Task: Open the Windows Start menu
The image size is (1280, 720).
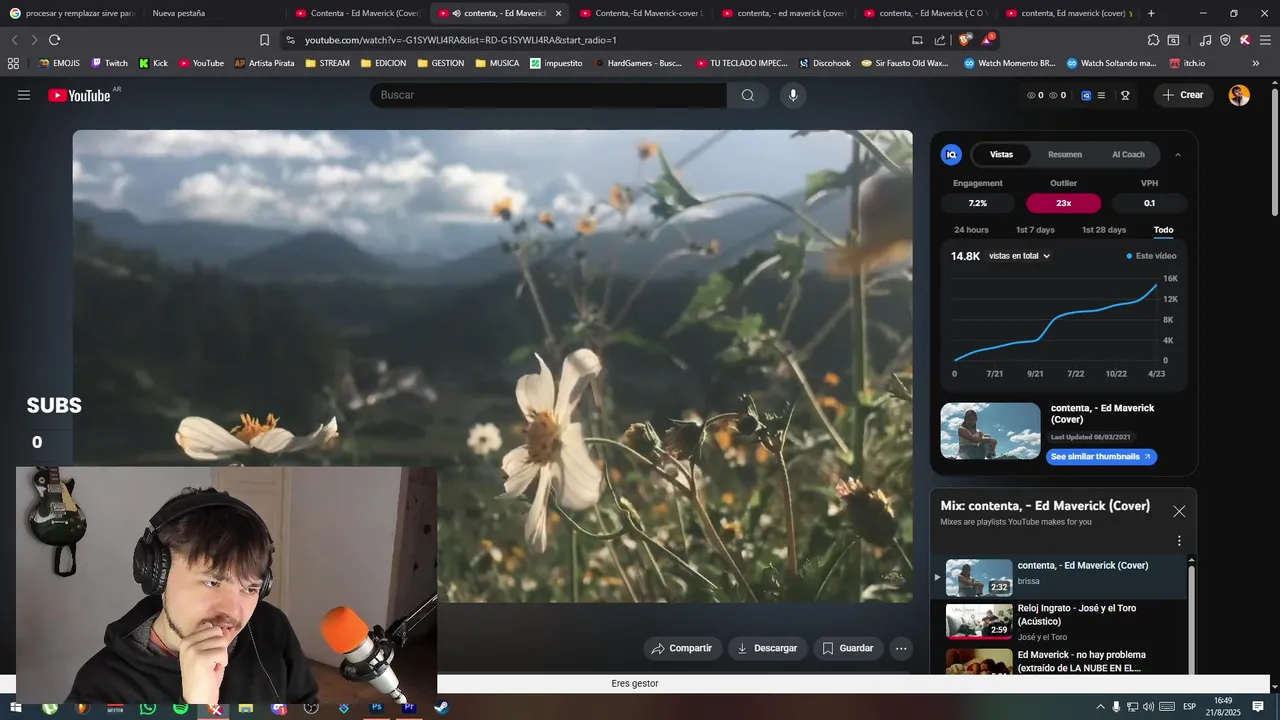Action: pyautogui.click(x=16, y=707)
